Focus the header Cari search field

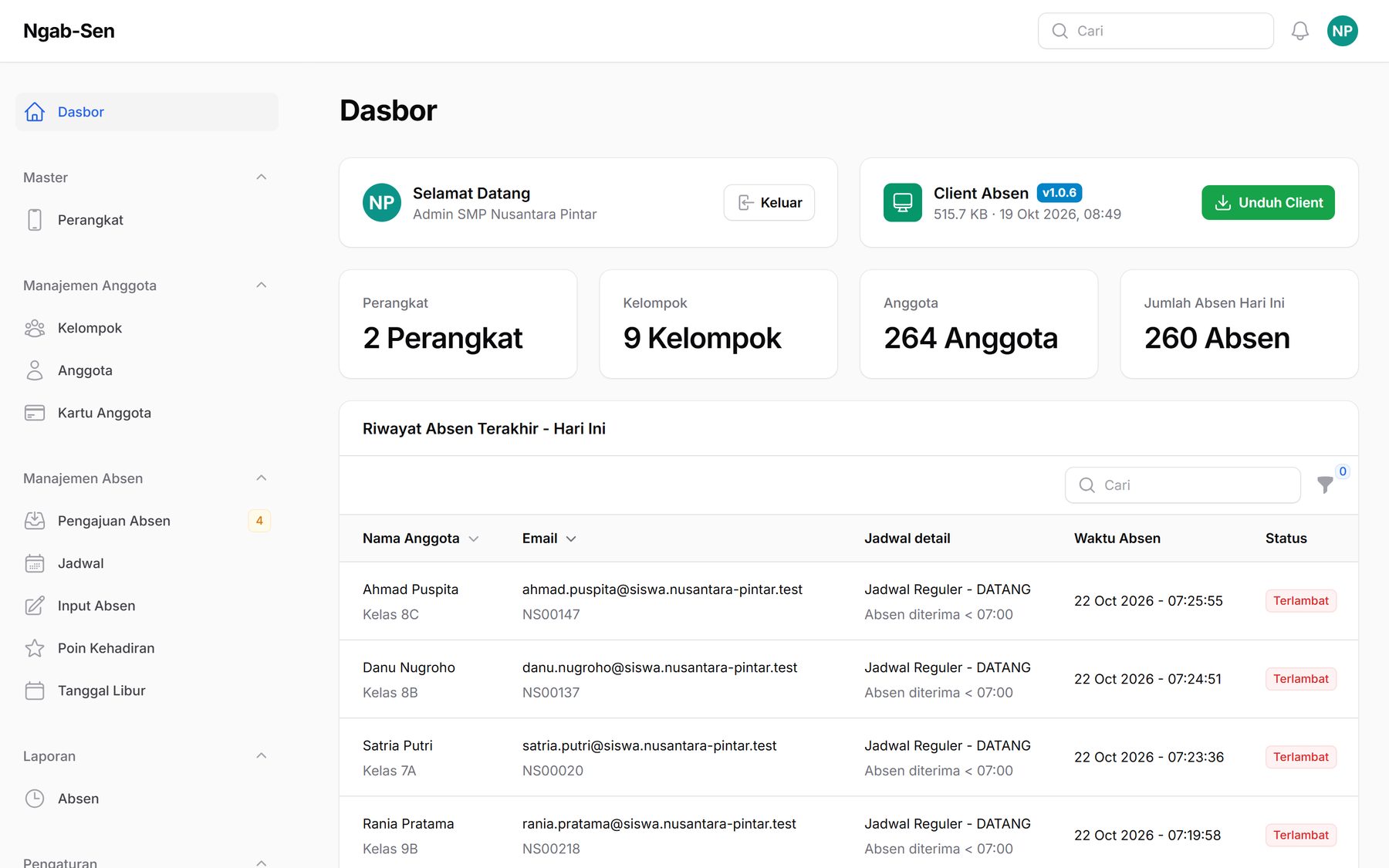pyautogui.click(x=1156, y=31)
